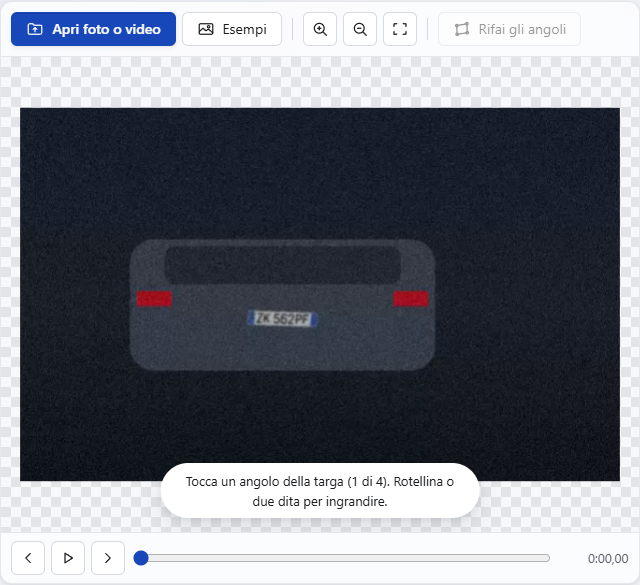Click the video timeline slider handle
Viewport: 640px width, 585px height.
[141, 558]
